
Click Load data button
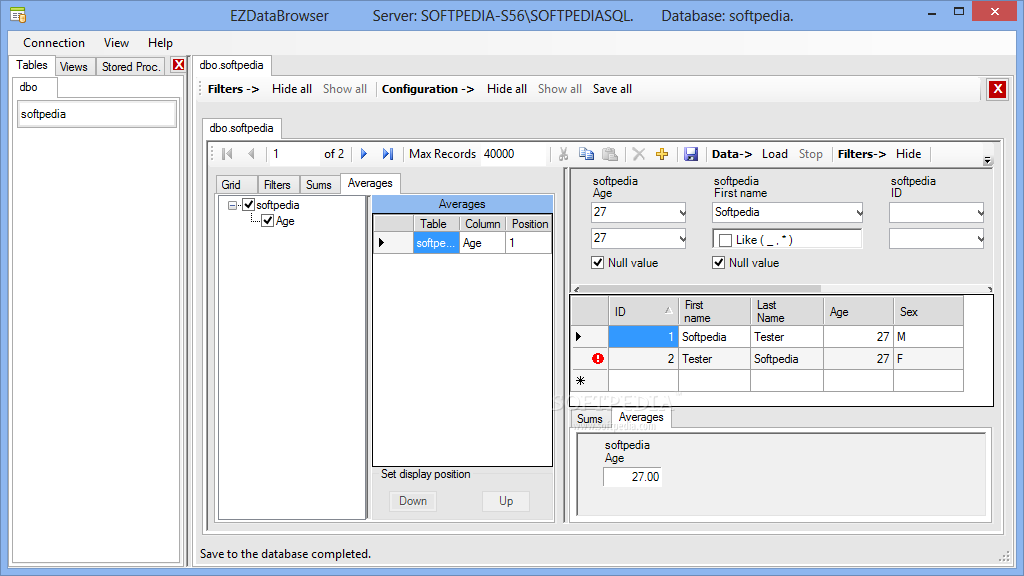pyautogui.click(x=775, y=154)
